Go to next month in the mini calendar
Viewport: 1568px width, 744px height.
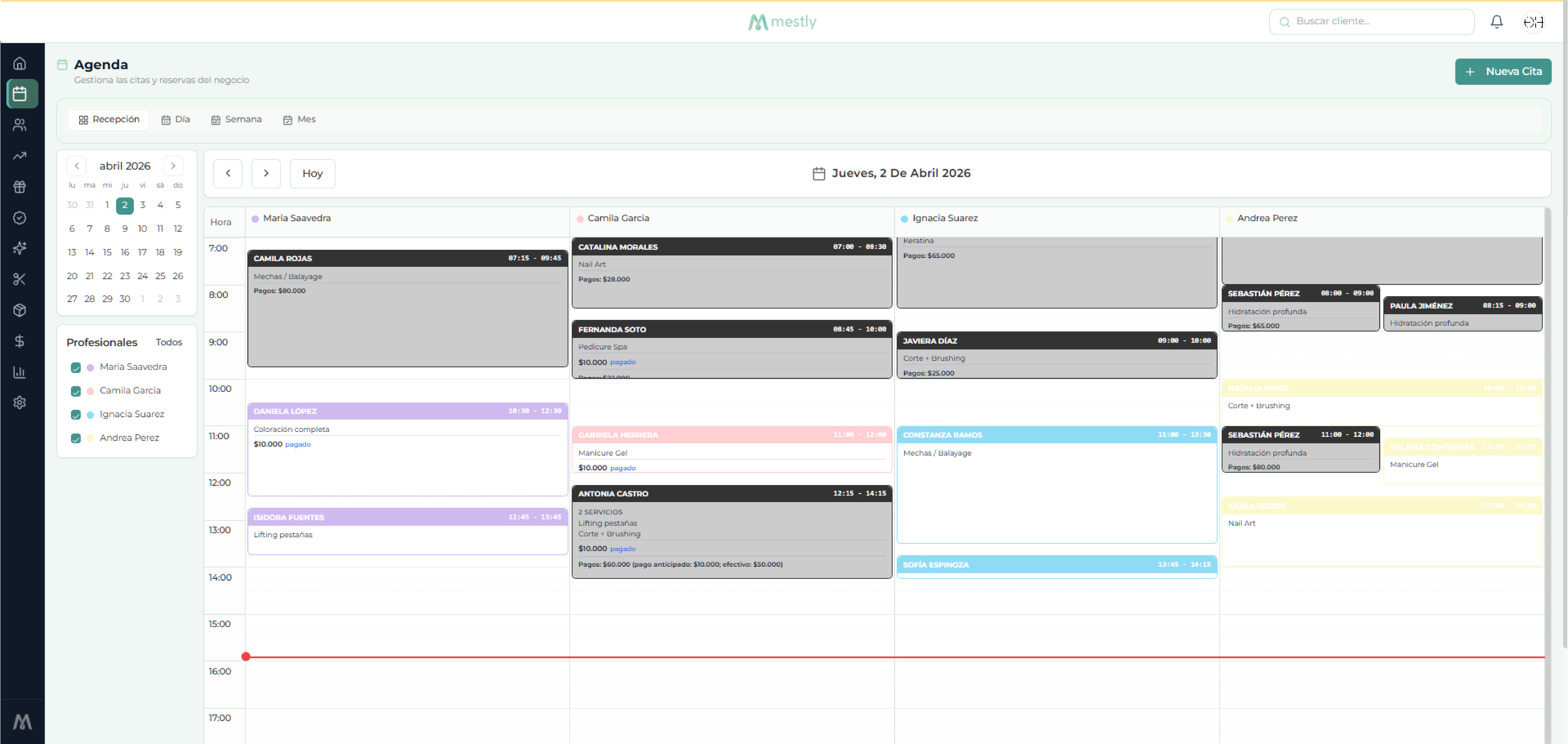click(x=173, y=166)
